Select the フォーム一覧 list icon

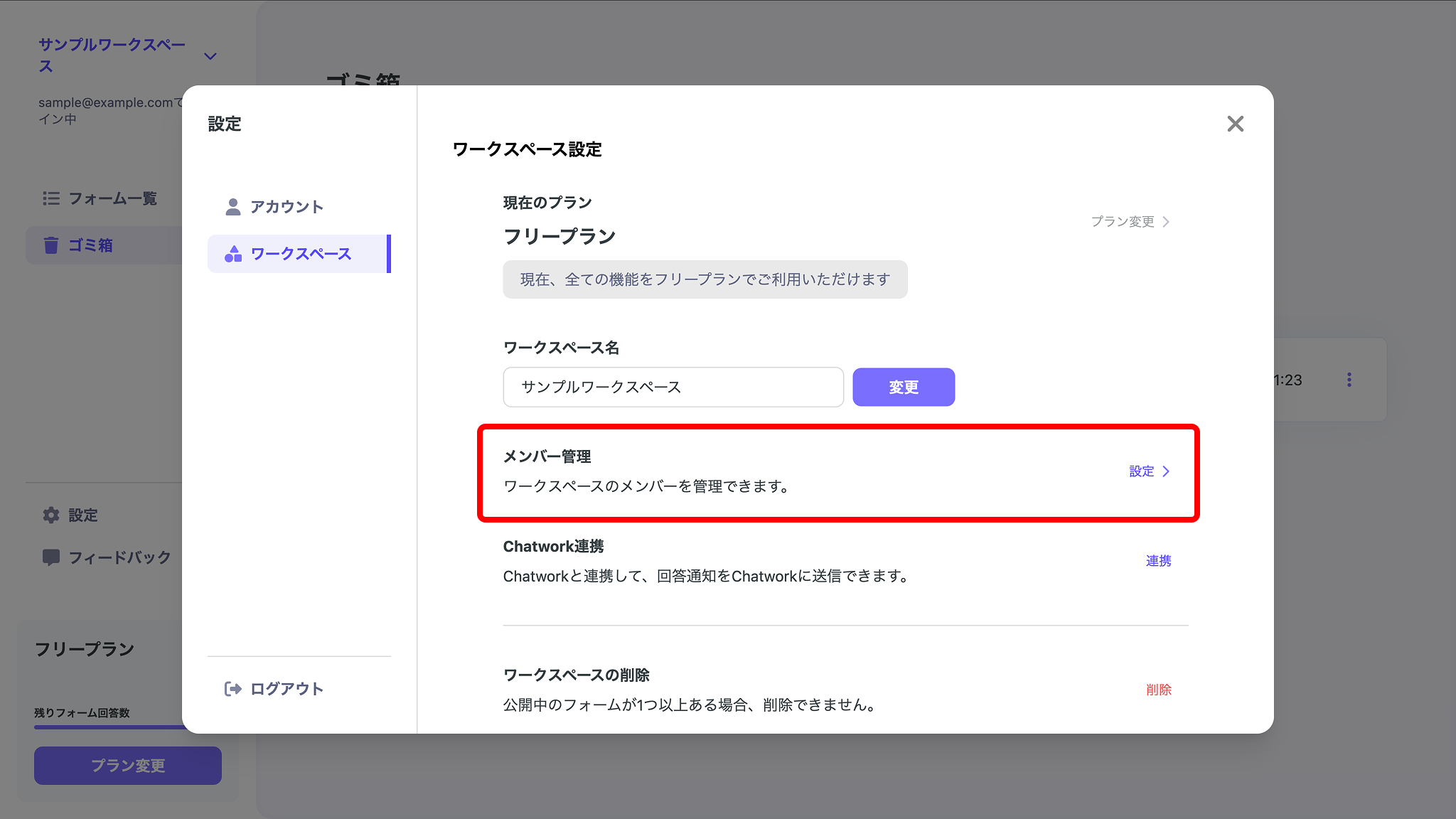click(51, 198)
